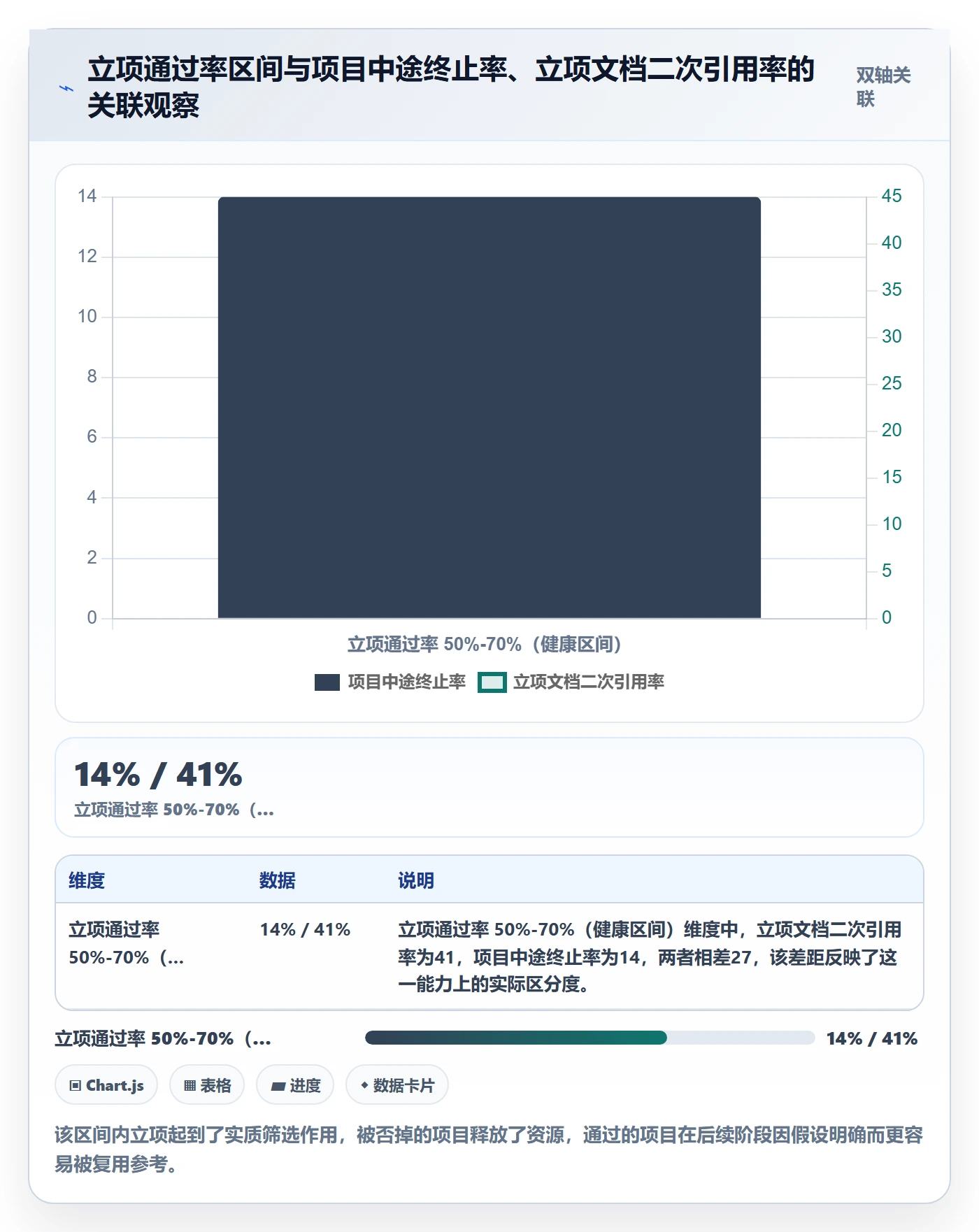The height and width of the screenshot is (1232, 979).
Task: Click the right axis value 45
Action: click(891, 196)
